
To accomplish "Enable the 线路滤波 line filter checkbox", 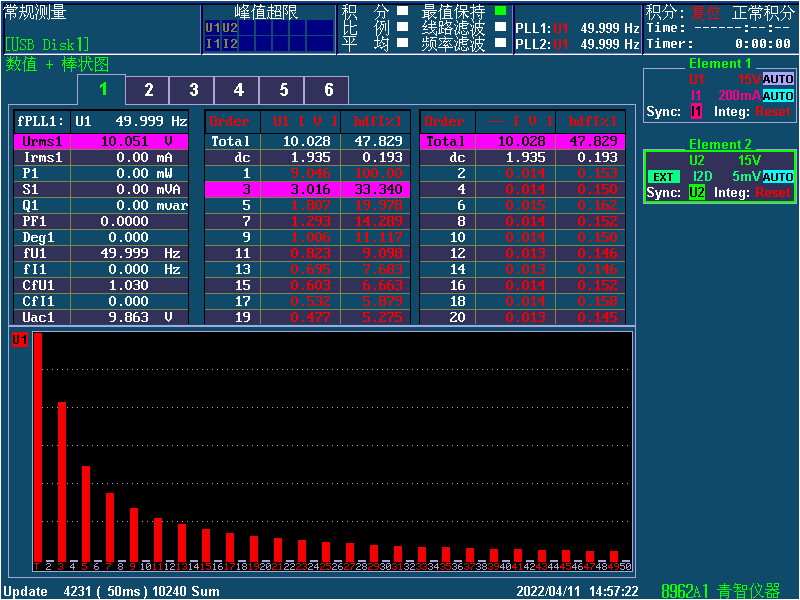I will tap(501, 27).
